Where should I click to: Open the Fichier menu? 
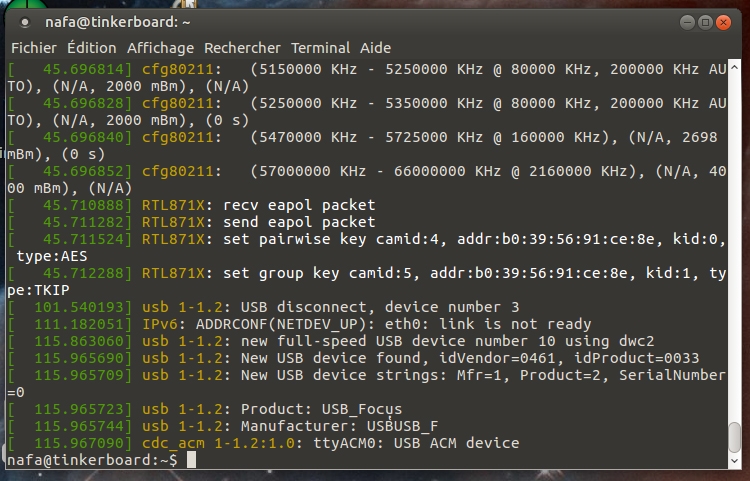pyautogui.click(x=33, y=47)
